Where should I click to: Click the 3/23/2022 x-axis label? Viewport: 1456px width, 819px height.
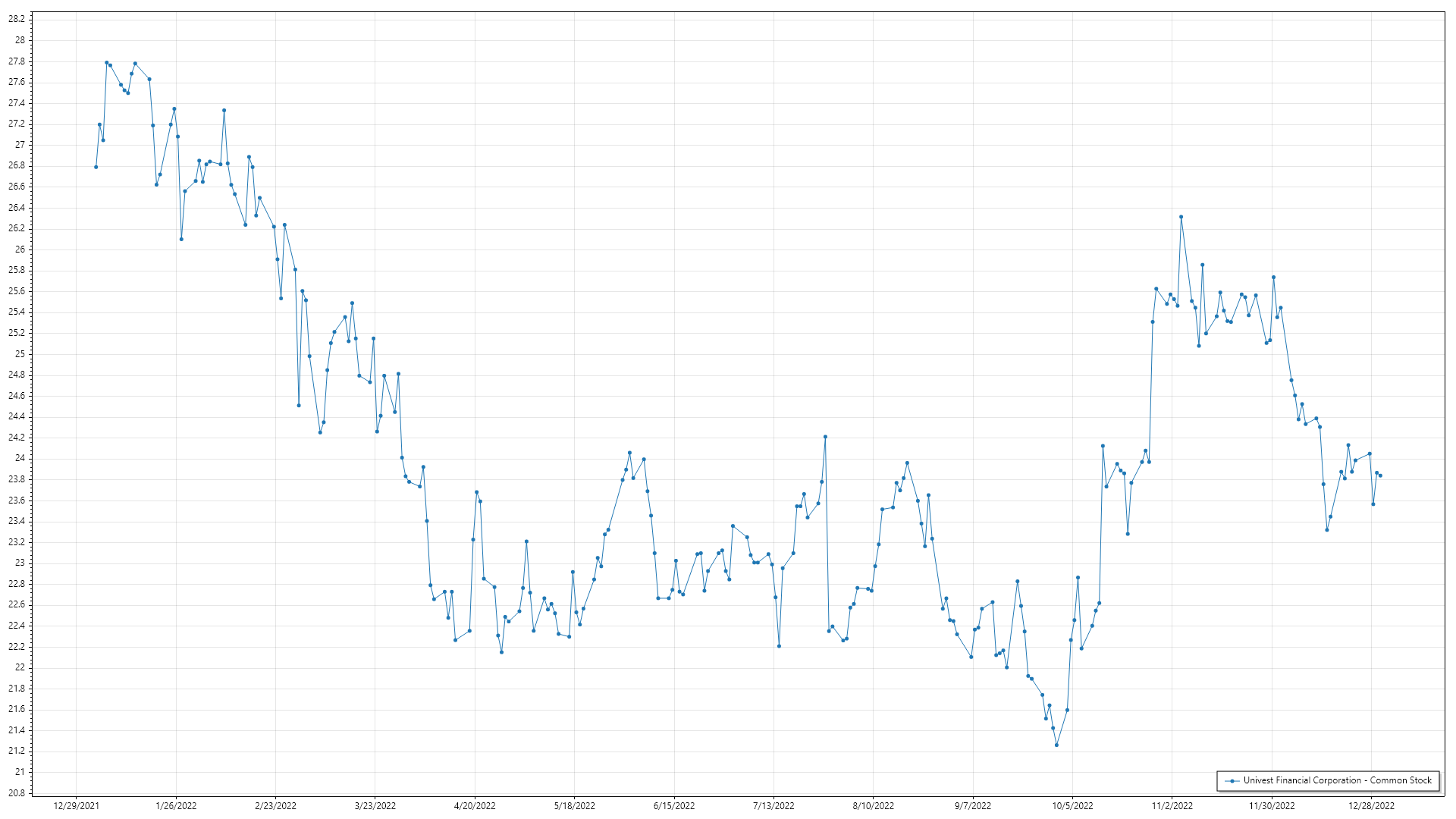(375, 806)
